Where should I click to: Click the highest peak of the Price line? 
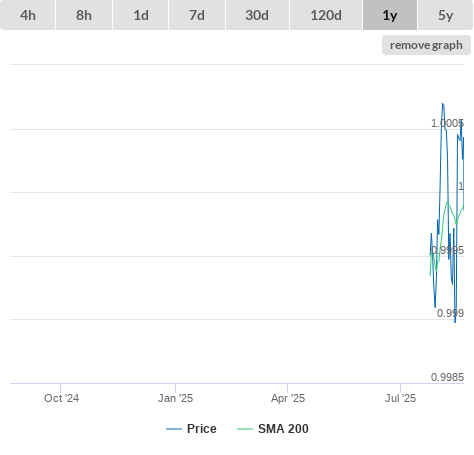pyautogui.click(x=443, y=104)
